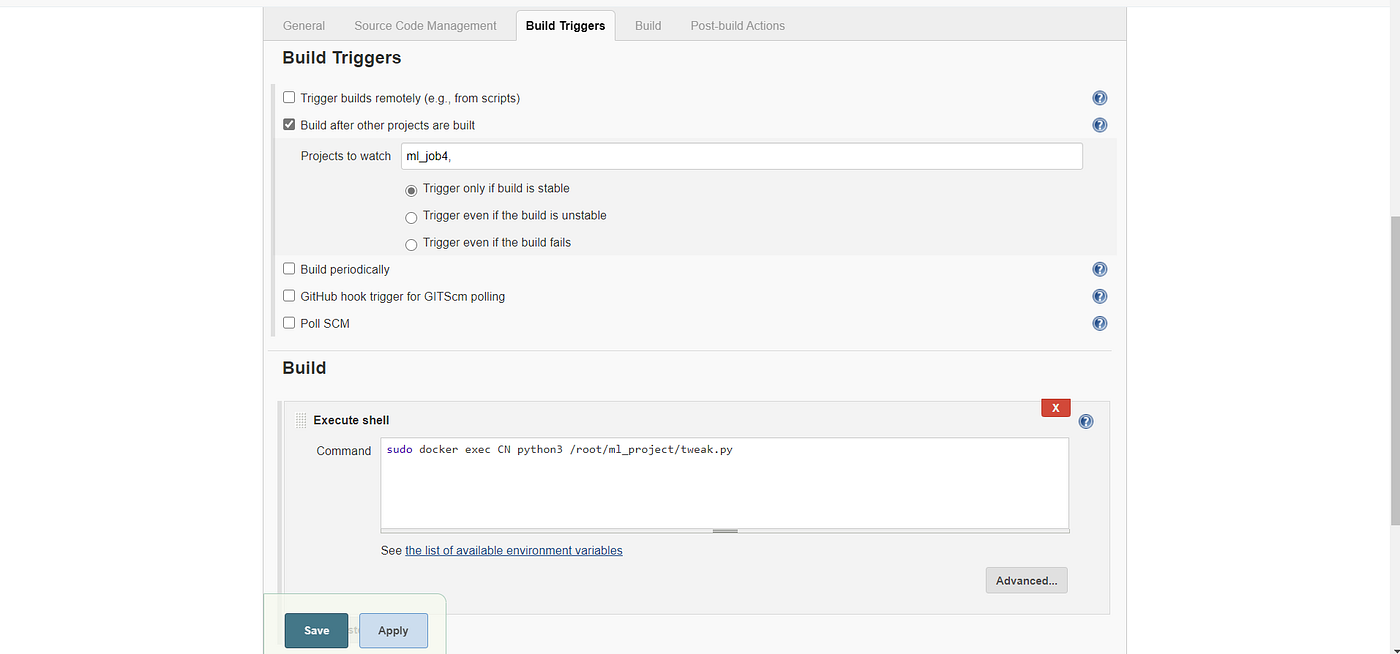The image size is (1400, 654).
Task: Switch to the Source Code Management tab
Action: [425, 26]
